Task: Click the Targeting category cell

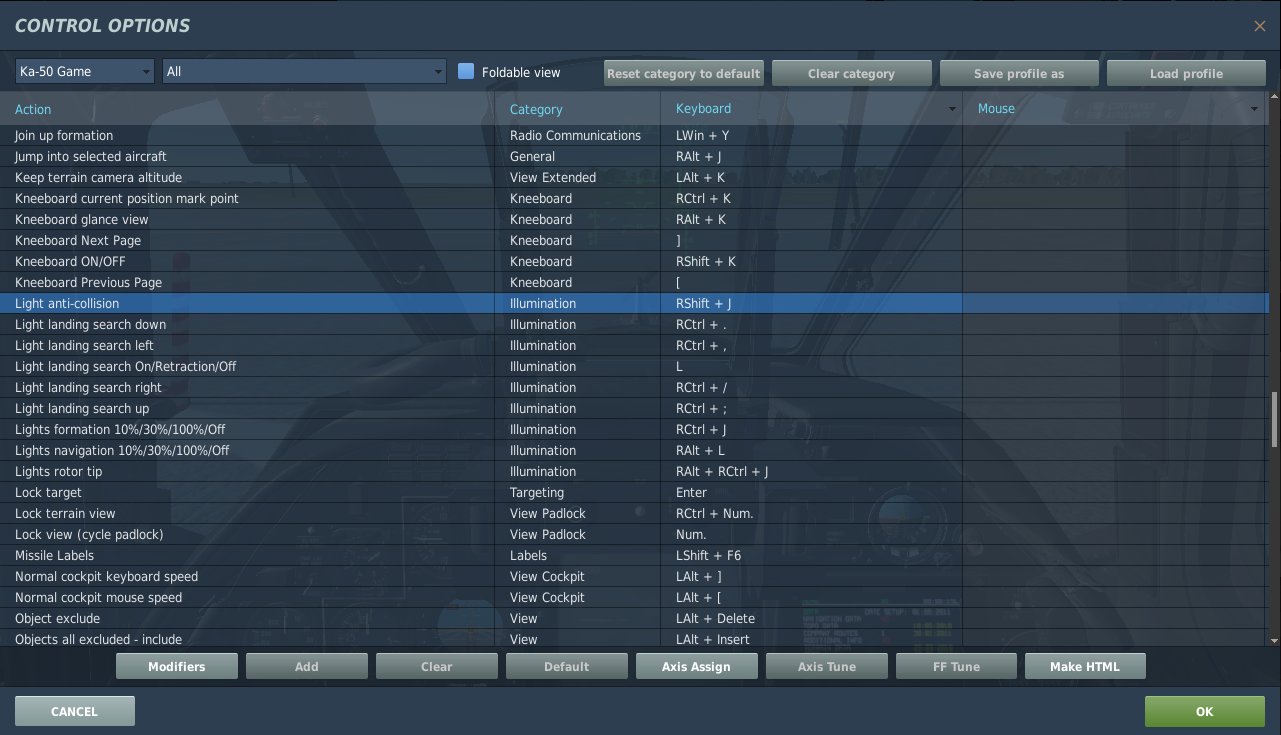Action: pos(577,492)
